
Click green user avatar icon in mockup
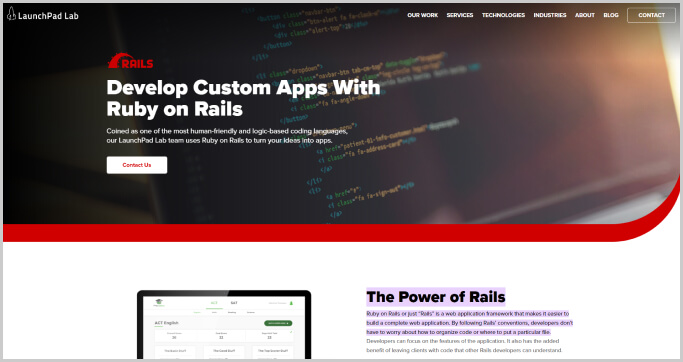tap(291, 303)
